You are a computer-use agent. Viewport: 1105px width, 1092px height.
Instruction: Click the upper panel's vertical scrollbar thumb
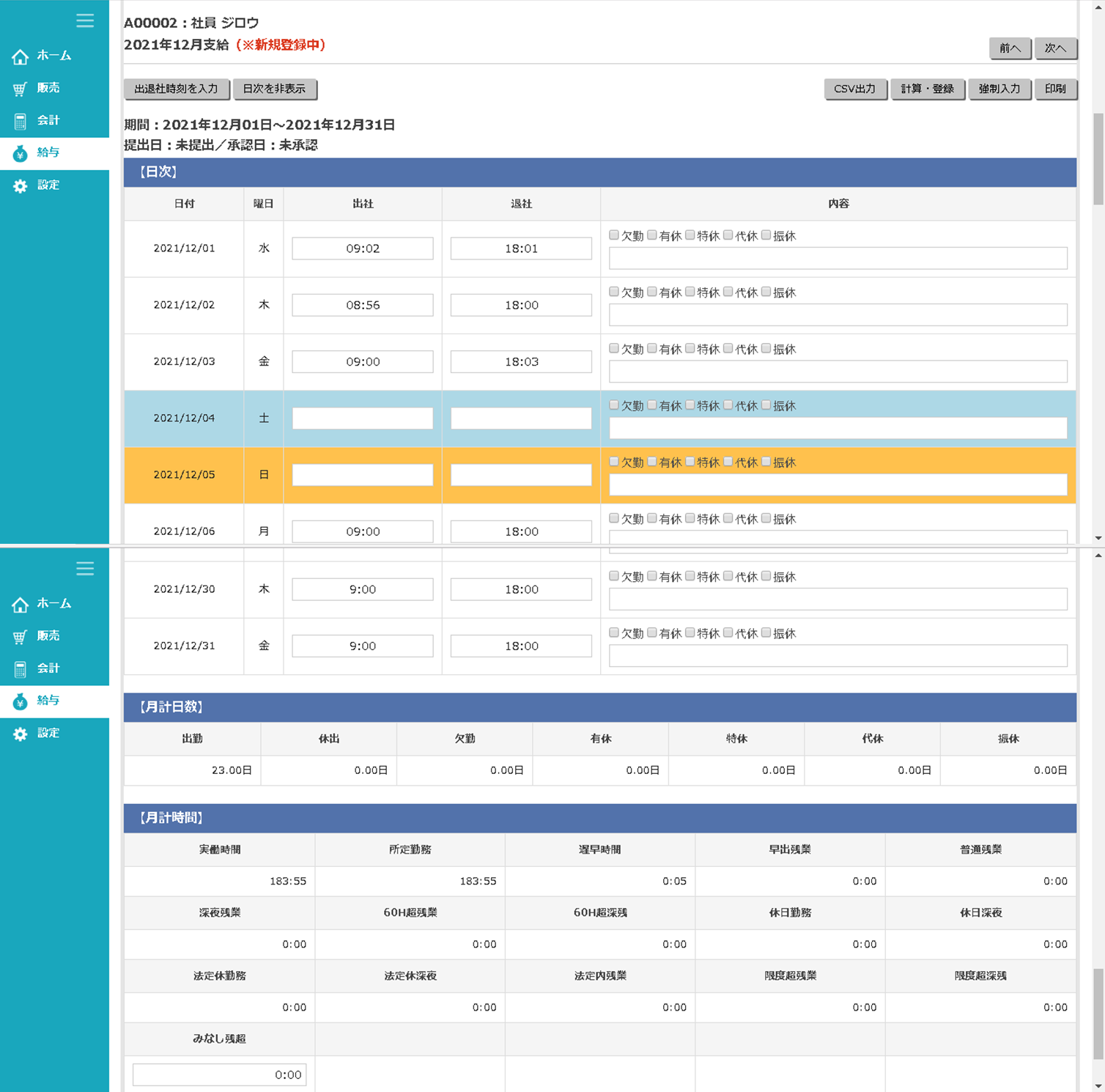pyautogui.click(x=1098, y=158)
